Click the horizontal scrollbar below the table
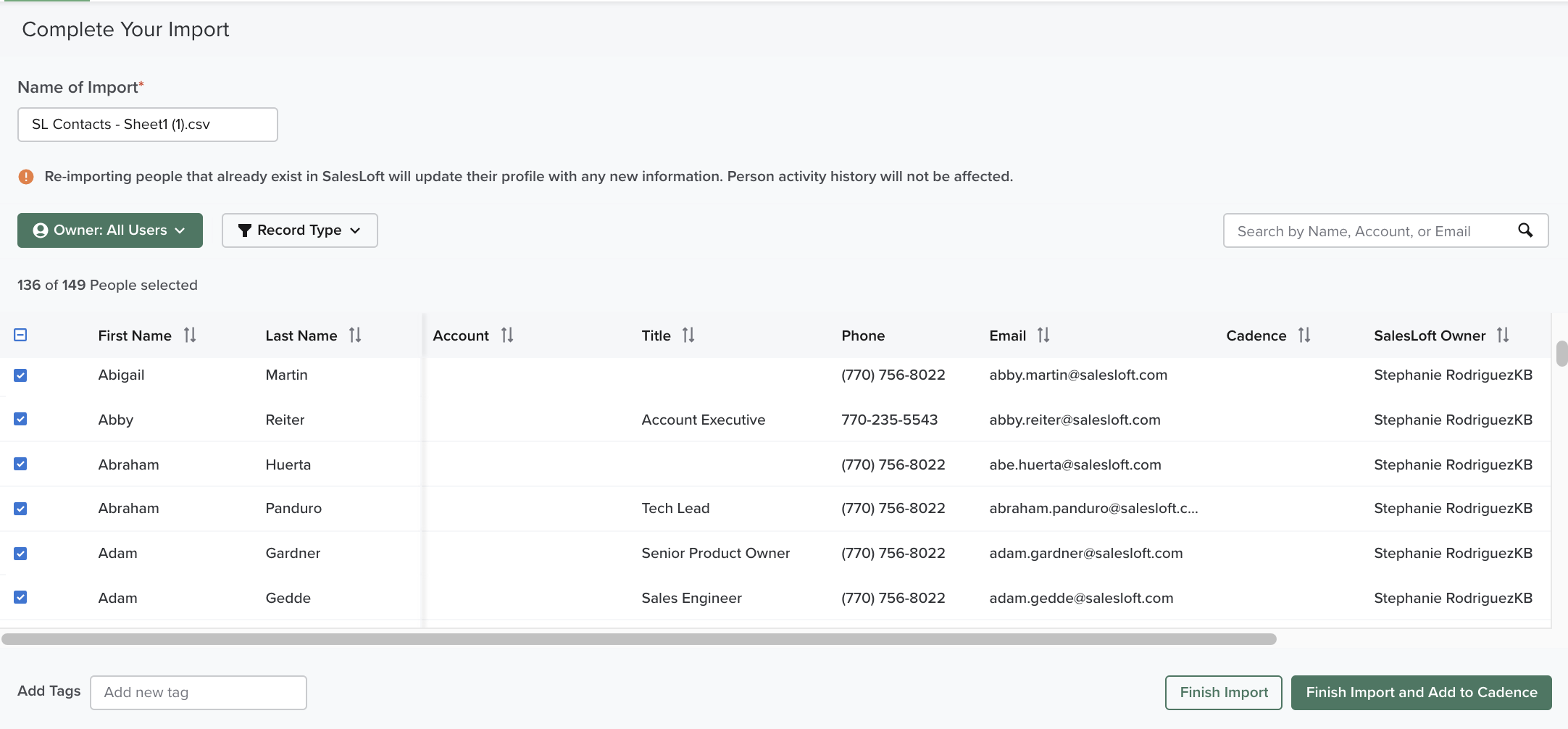This screenshot has height=729, width=1568. tap(638, 638)
